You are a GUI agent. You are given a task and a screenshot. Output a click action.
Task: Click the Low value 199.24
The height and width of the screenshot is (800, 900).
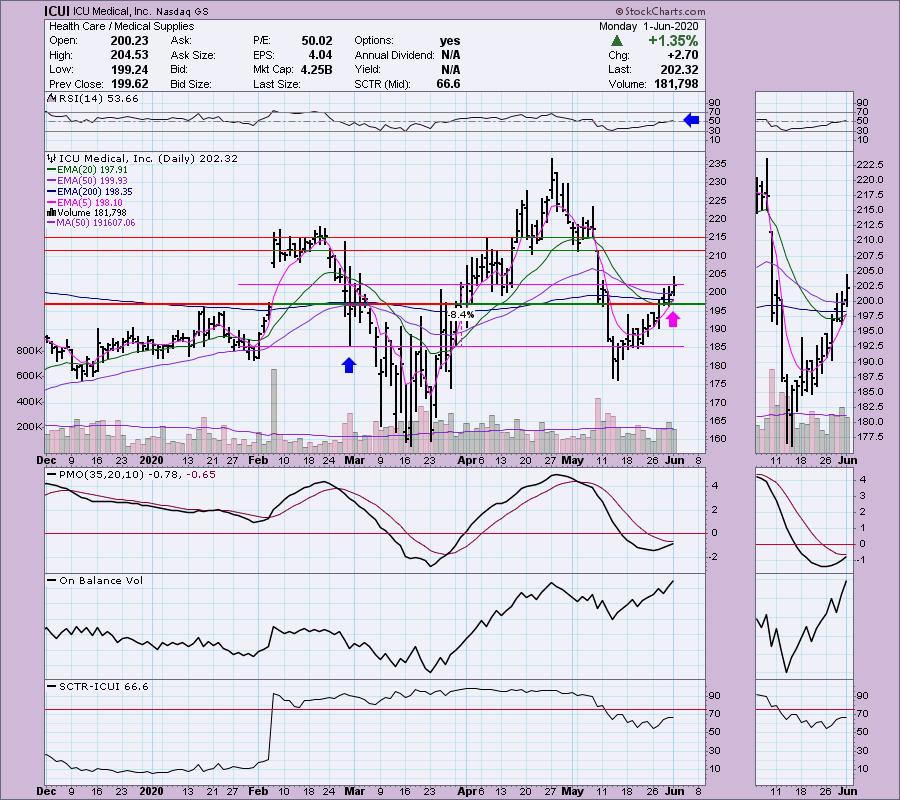coord(129,69)
